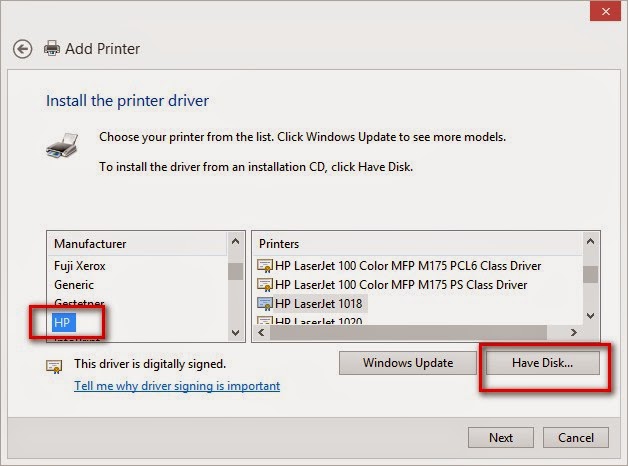628x466 pixels.
Task: Click the Printers vertical scrollbar thumb
Action: [x=590, y=275]
